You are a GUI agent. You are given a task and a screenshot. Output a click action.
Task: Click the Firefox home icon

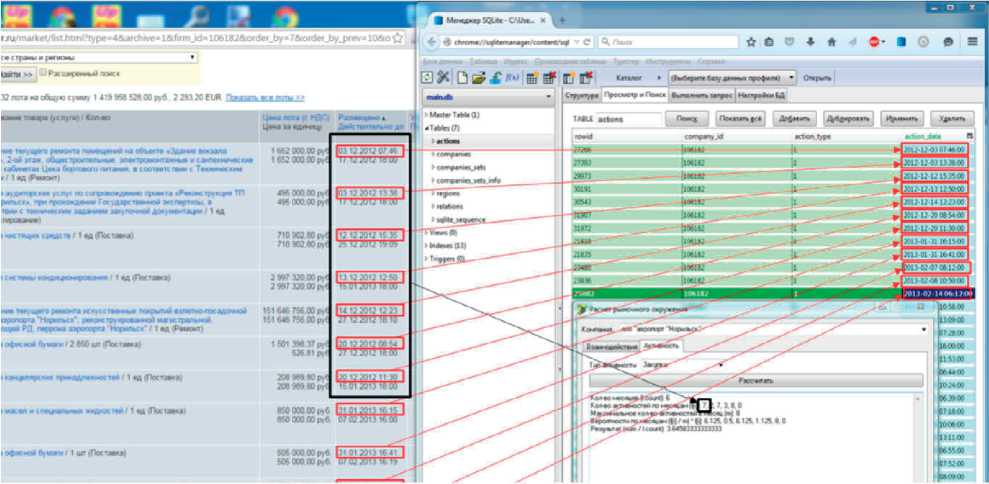pos(831,42)
